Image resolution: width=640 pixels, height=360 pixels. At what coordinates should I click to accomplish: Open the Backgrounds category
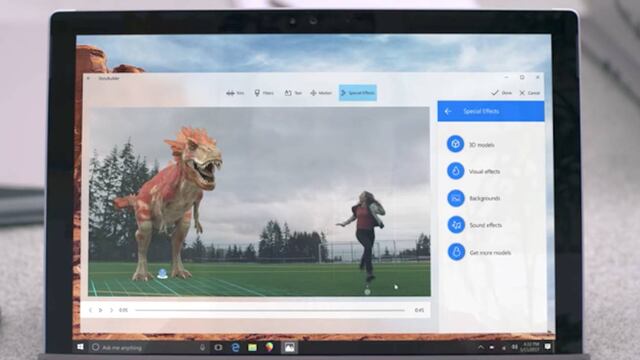(x=473, y=198)
